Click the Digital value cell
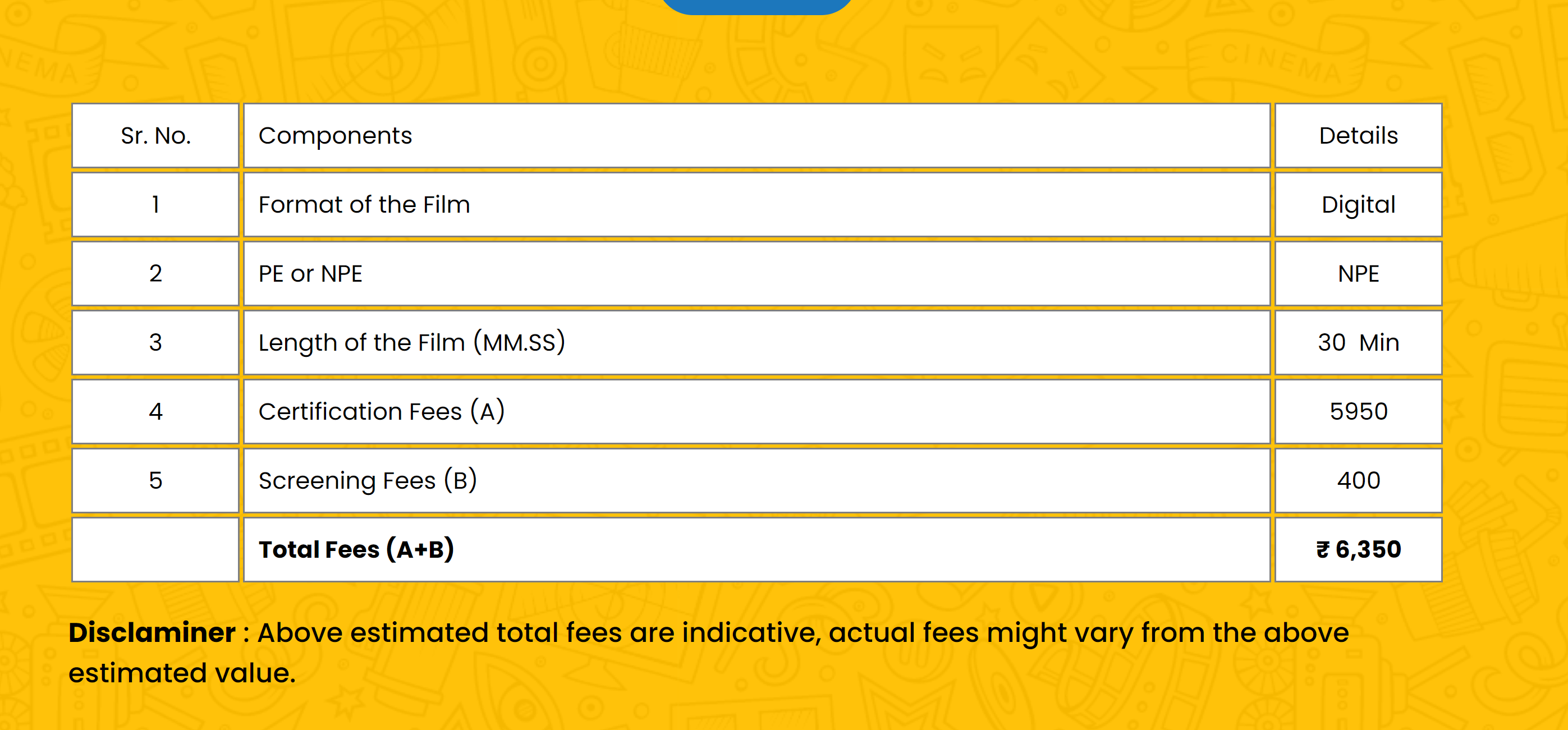 pyautogui.click(x=1358, y=205)
